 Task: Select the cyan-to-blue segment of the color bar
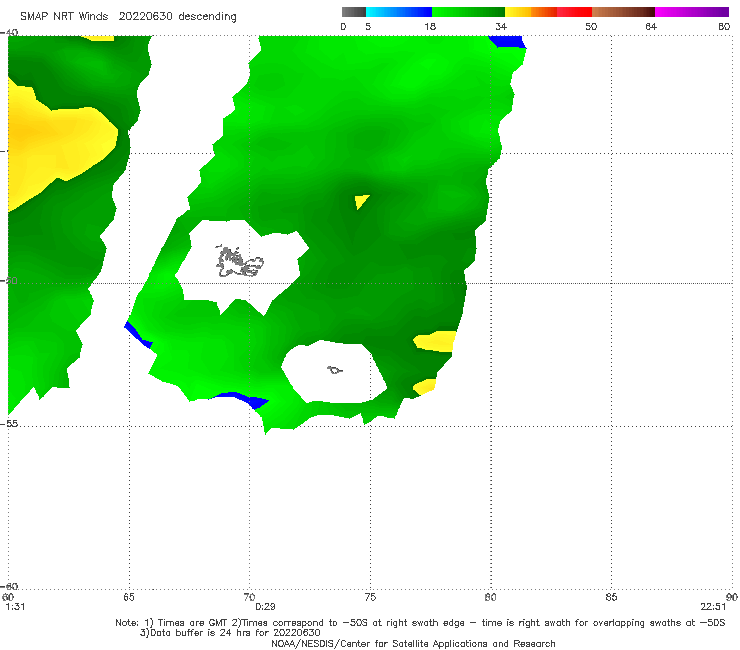[399, 12]
